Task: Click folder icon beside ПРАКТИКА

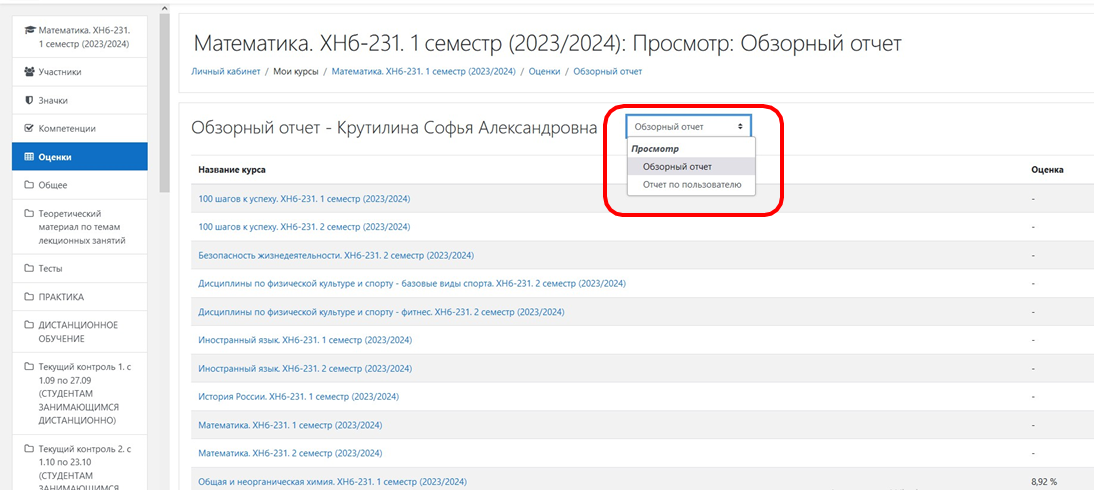Action: coord(29,297)
